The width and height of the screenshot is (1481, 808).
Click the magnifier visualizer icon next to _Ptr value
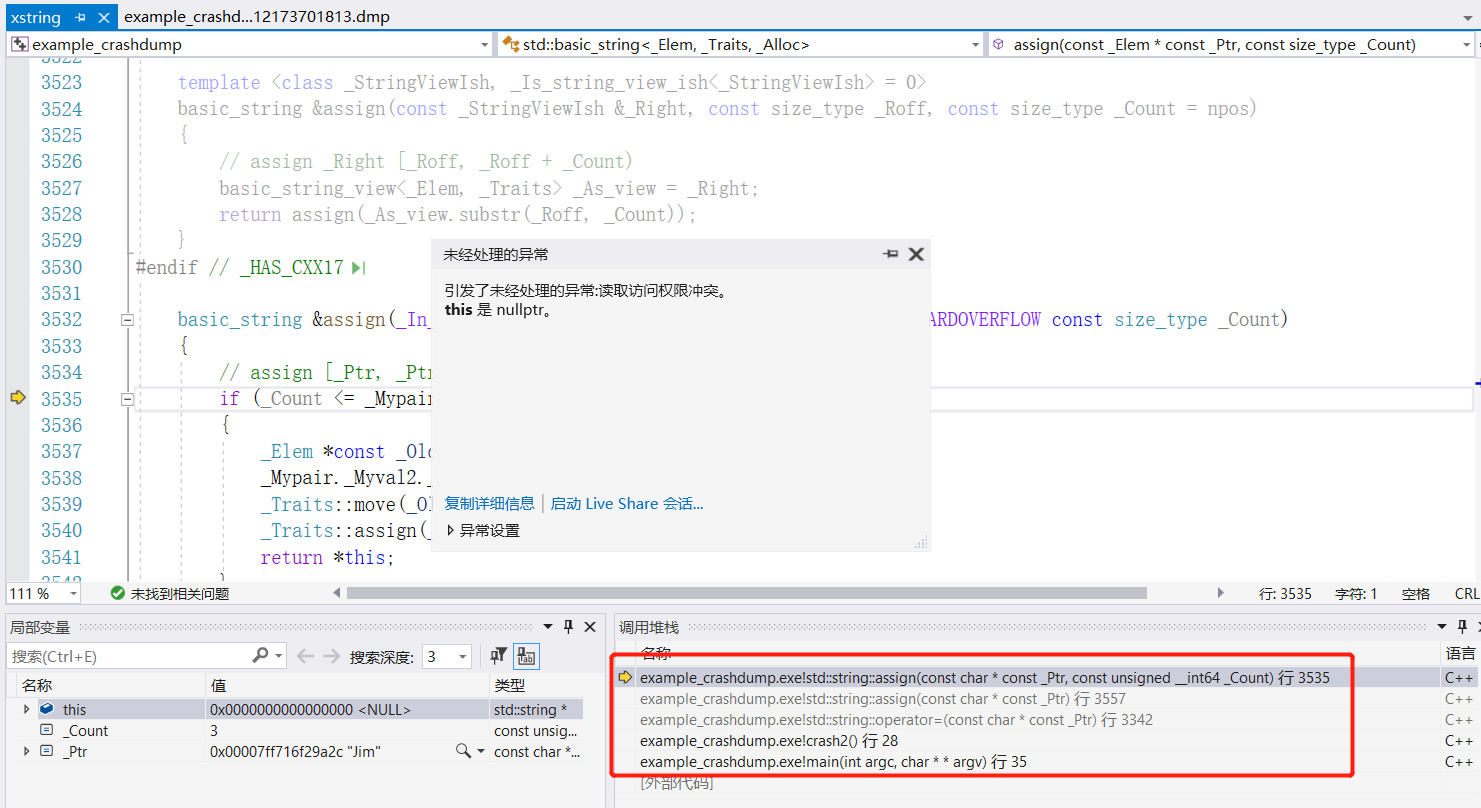[462, 750]
